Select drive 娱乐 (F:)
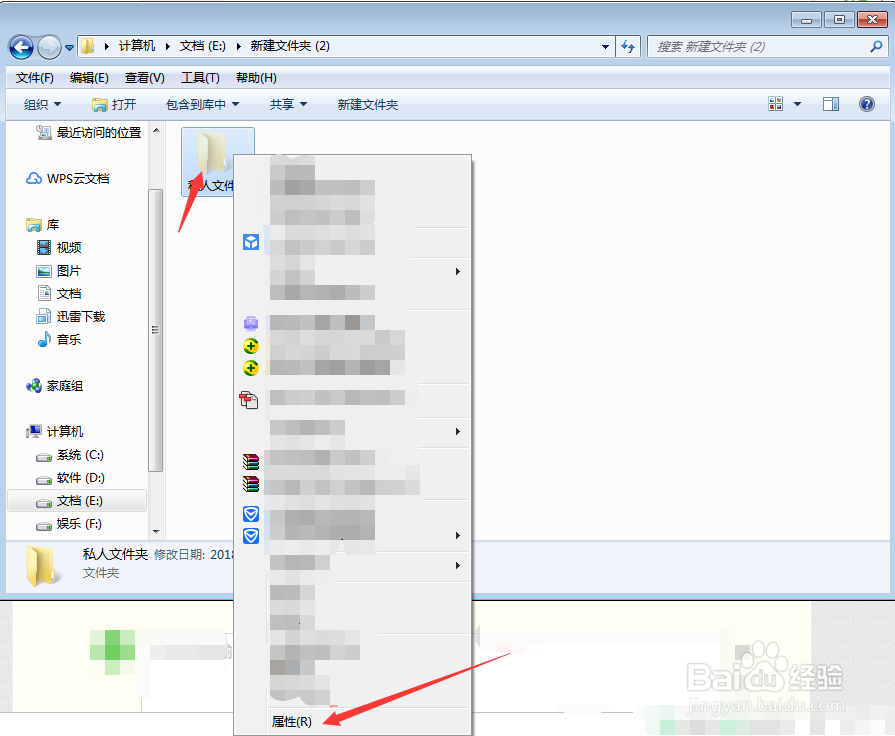Image resolution: width=895 pixels, height=736 pixels. coord(68,524)
